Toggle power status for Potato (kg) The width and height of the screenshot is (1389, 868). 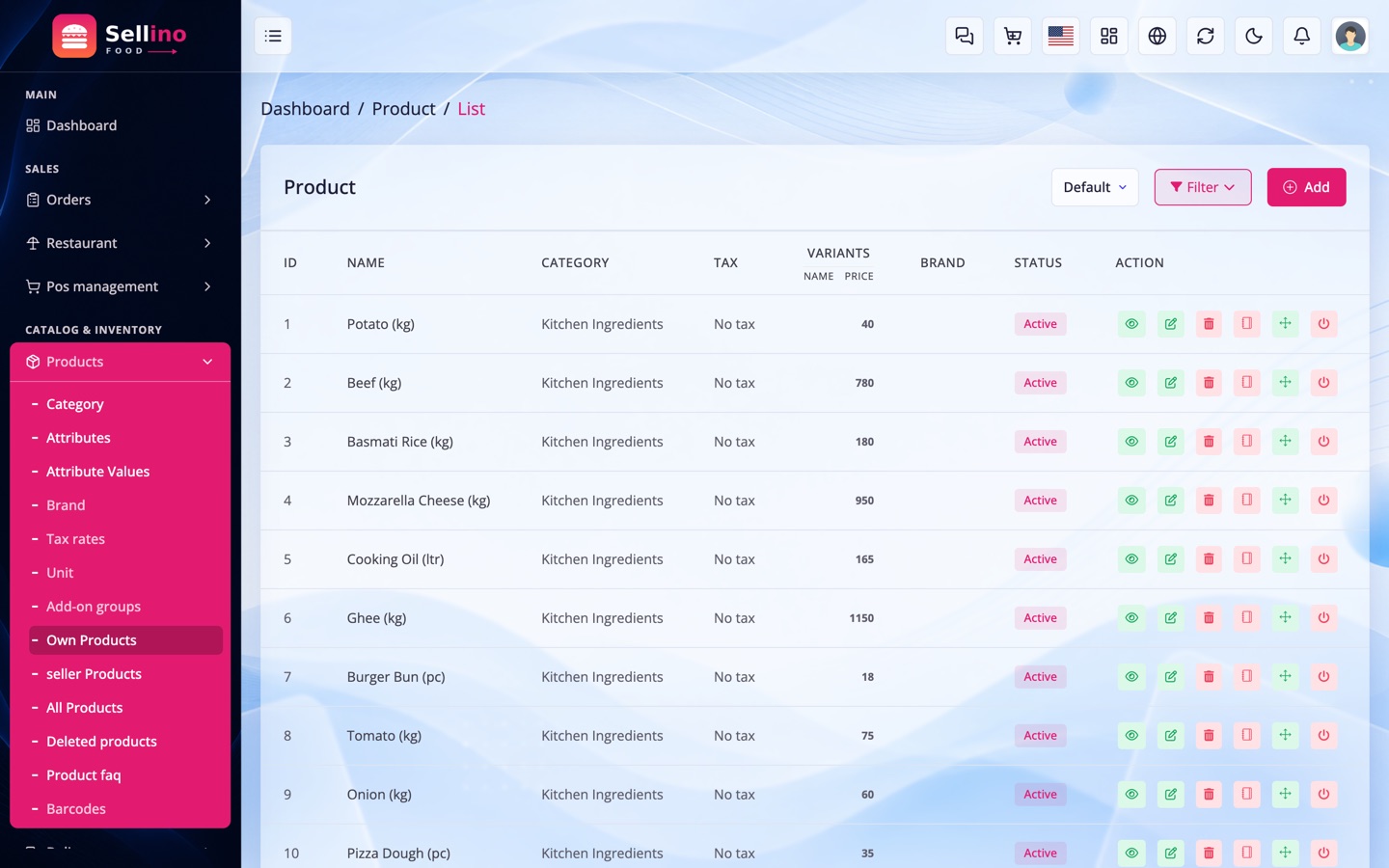(x=1323, y=324)
